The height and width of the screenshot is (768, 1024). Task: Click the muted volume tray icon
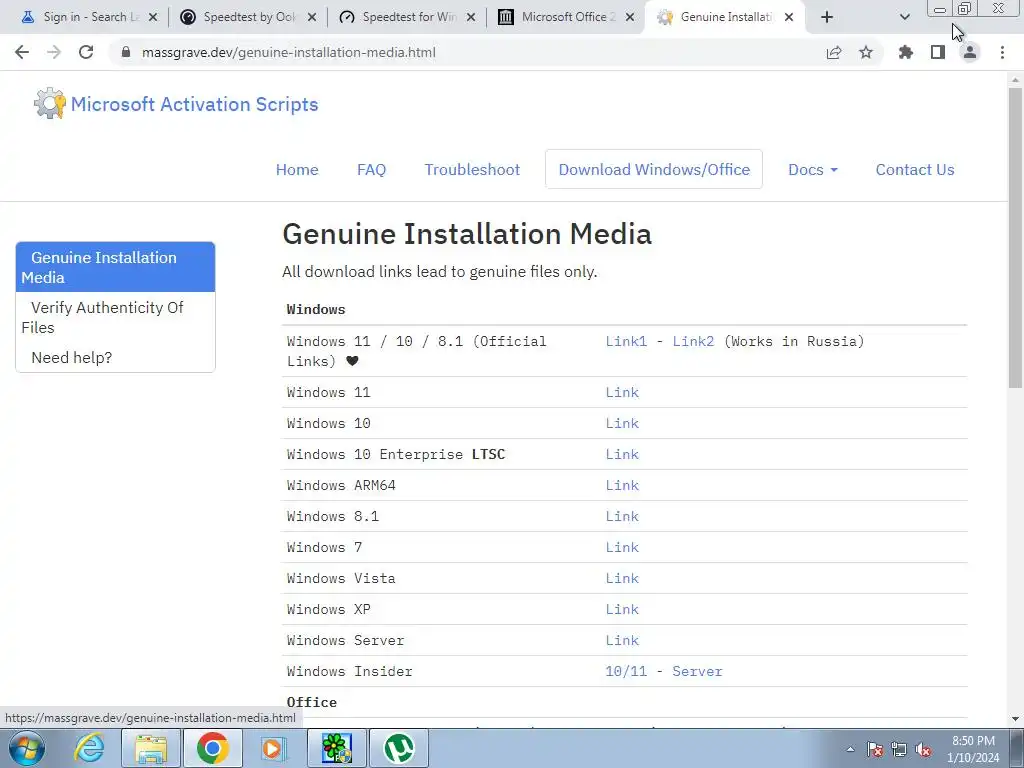pyautogui.click(x=923, y=749)
